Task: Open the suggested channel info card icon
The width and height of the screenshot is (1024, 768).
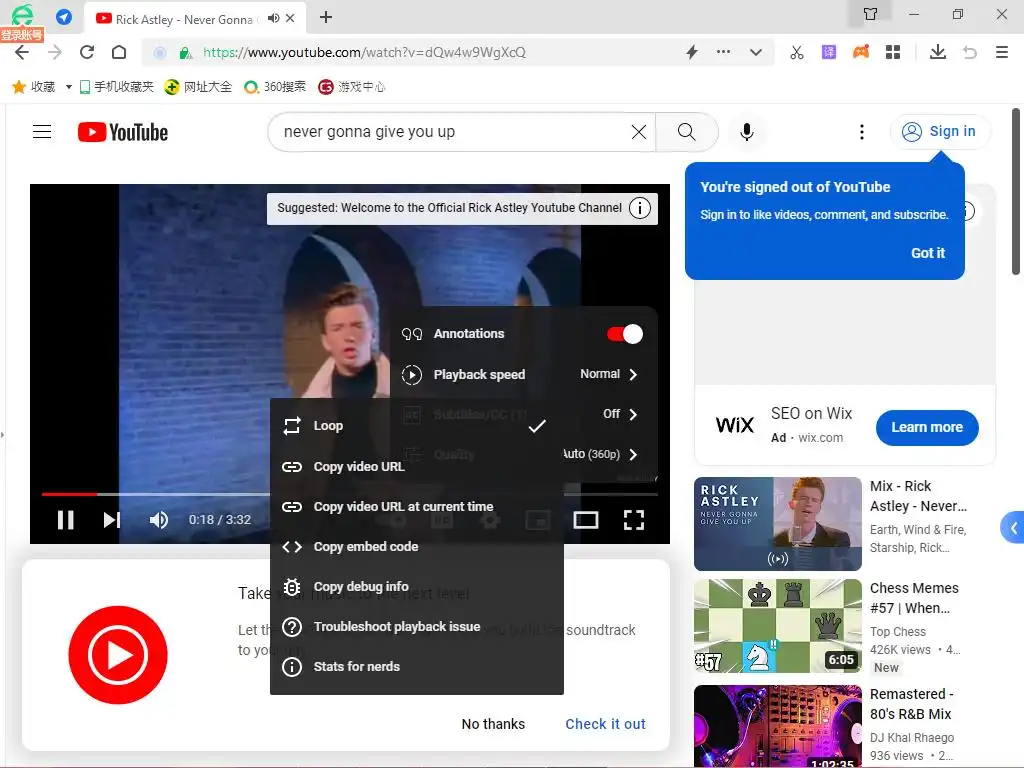Action: pos(639,208)
